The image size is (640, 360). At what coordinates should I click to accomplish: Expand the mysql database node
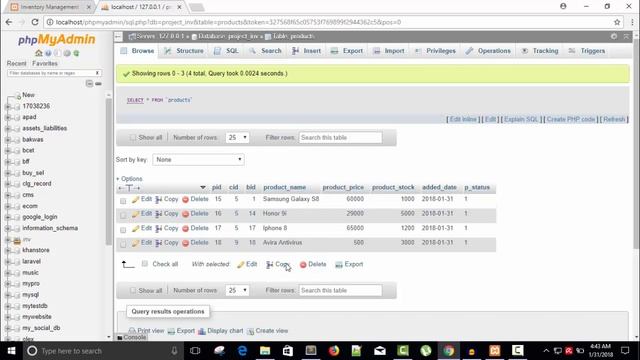coord(7,295)
